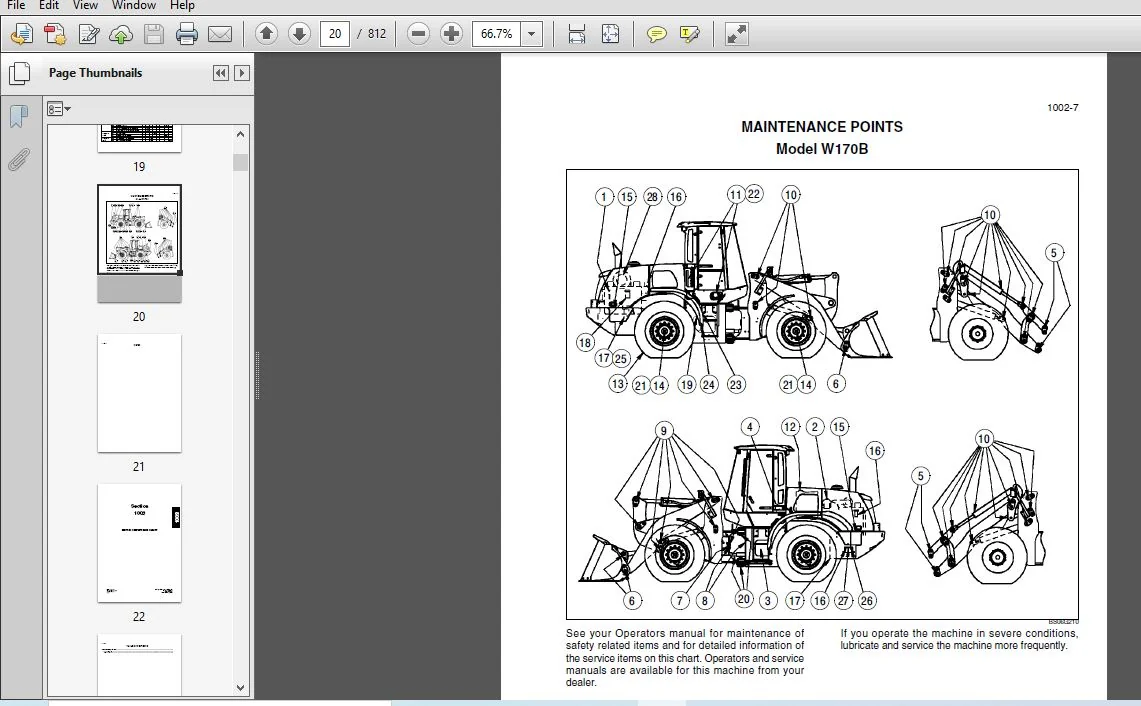This screenshot has height=706, width=1141.
Task: Click the MAINTENANCE POINTS heading text
Action: click(x=822, y=127)
